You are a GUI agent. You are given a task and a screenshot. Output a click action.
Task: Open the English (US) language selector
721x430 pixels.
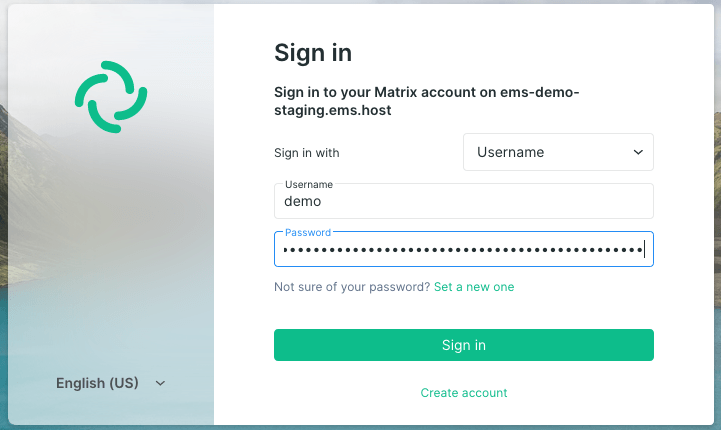(110, 383)
